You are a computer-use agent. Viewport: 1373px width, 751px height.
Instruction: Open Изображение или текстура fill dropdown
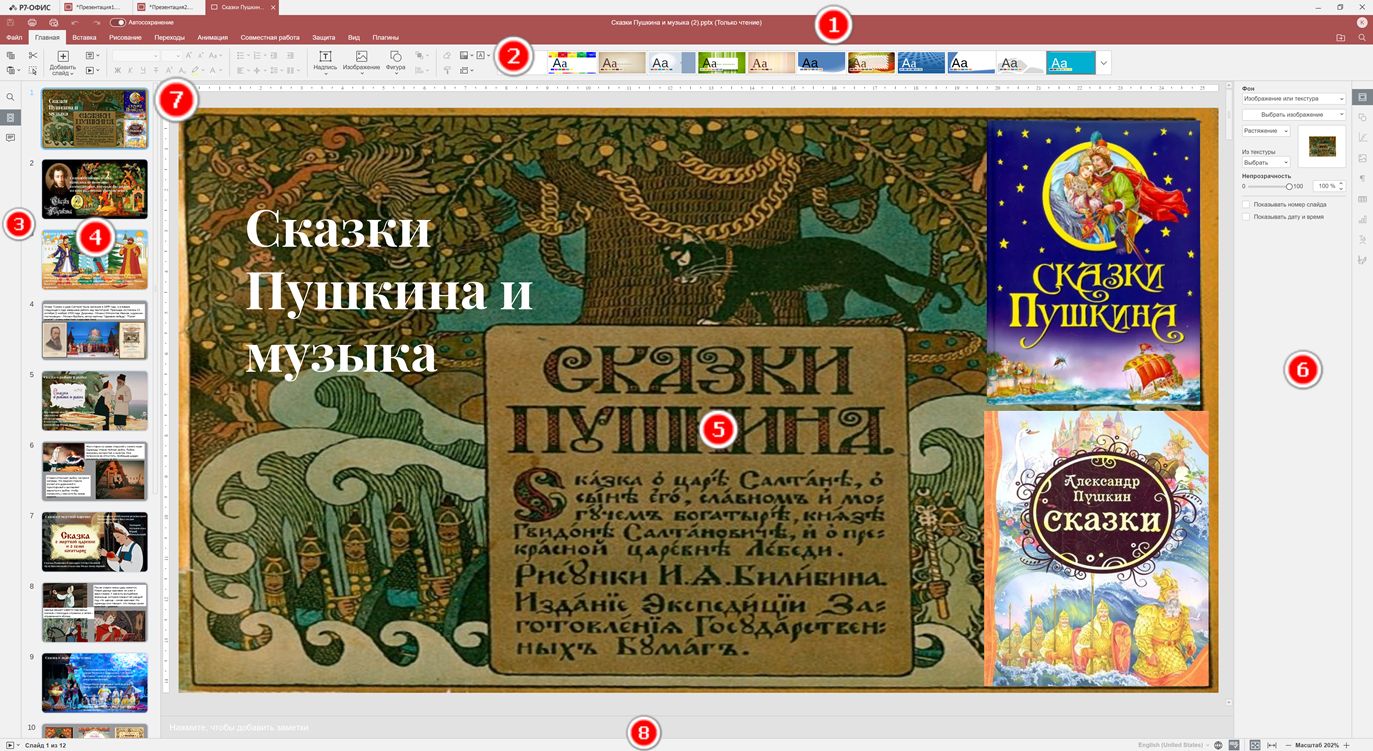[x=1294, y=99]
